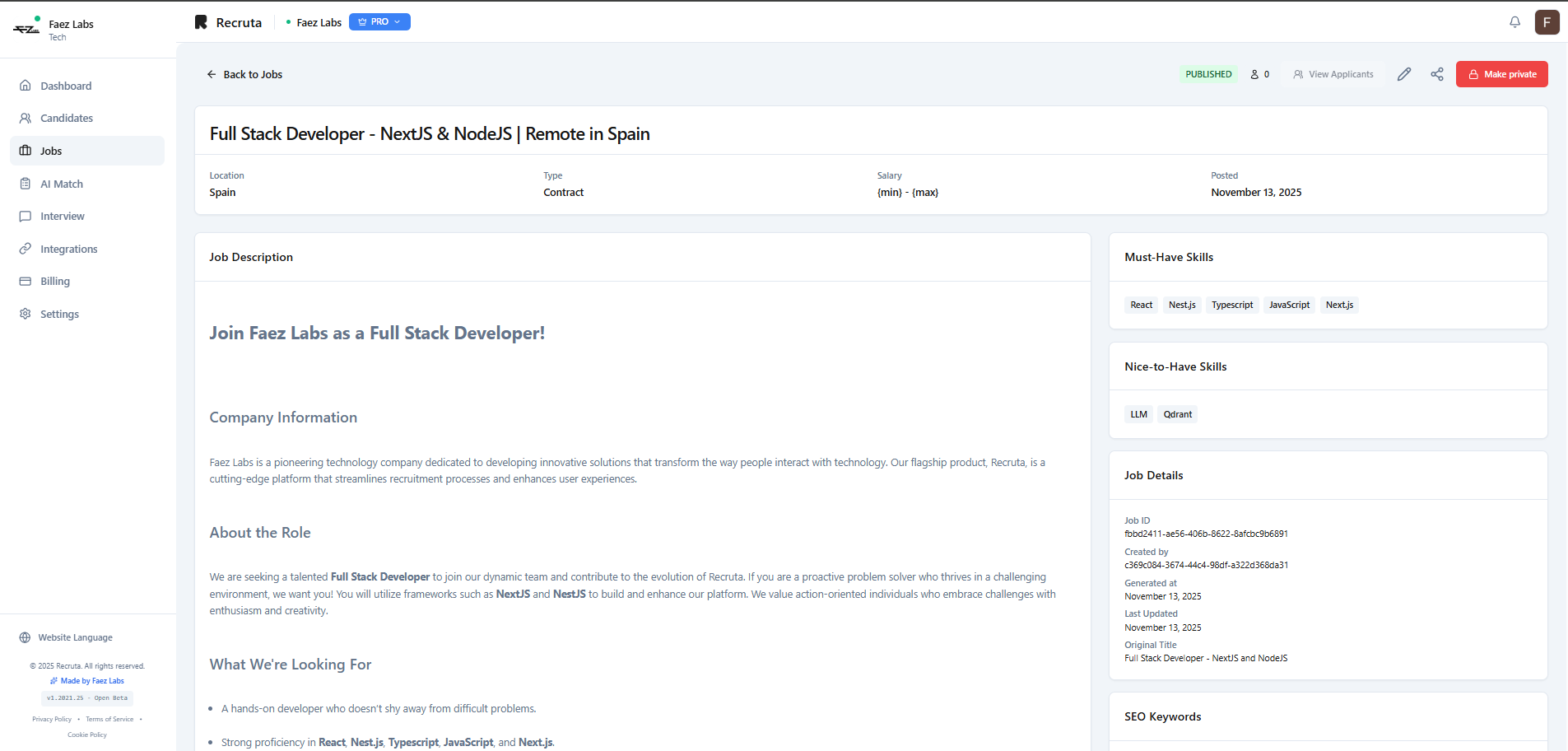Click the Make private button
Screen dimensions: 1568x751
click(x=1501, y=74)
